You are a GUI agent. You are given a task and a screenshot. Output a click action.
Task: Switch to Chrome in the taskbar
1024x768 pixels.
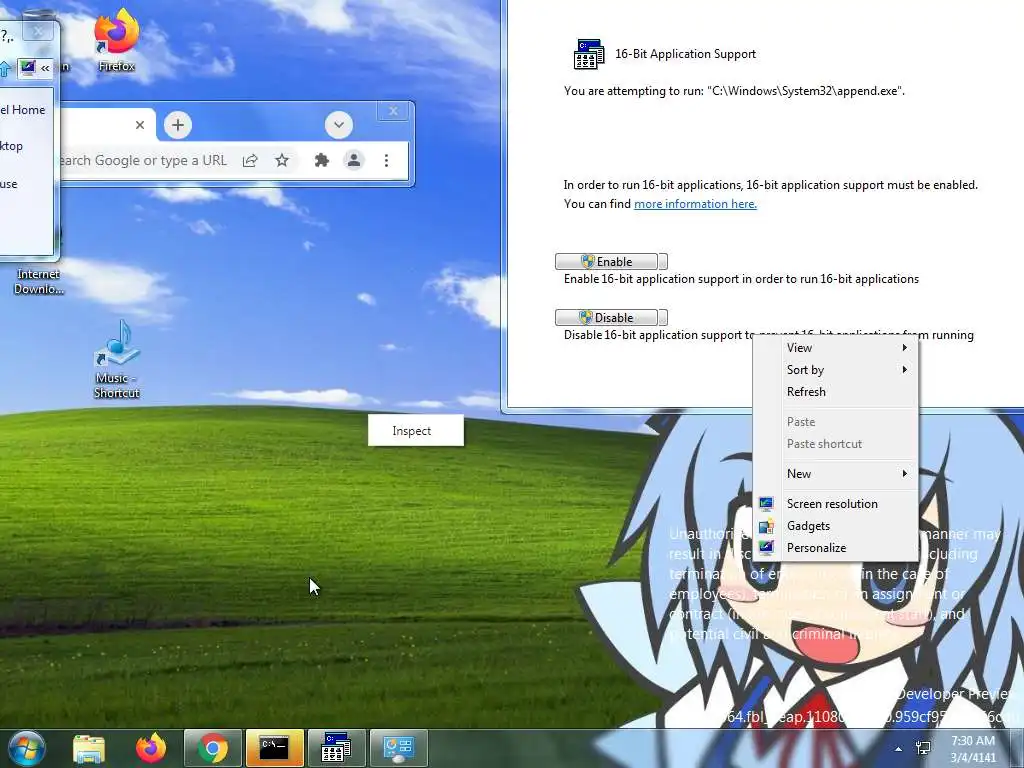[213, 748]
